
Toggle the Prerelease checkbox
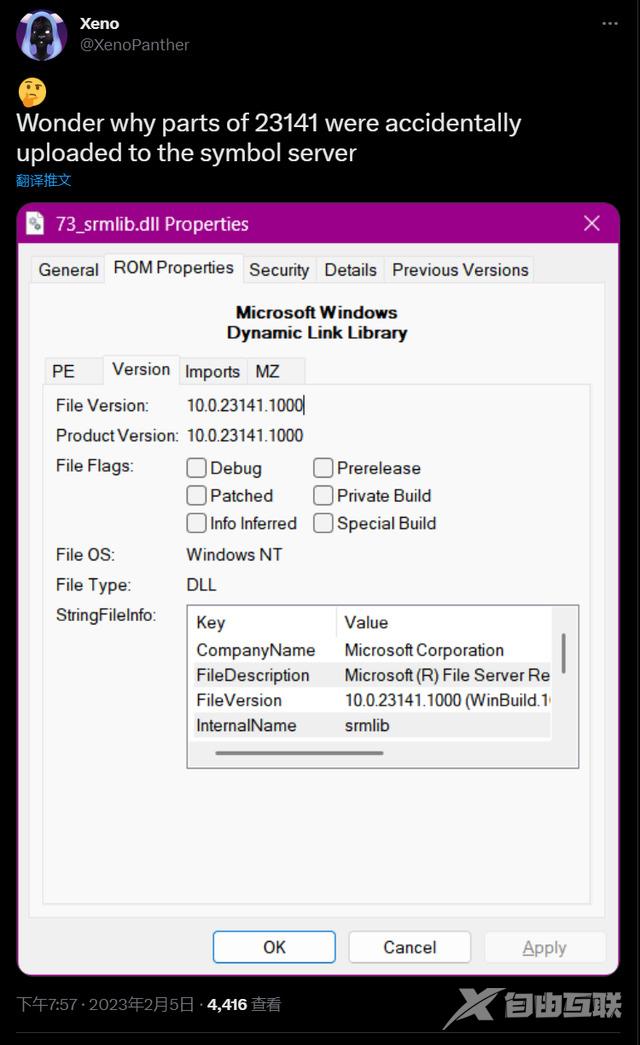[323, 468]
